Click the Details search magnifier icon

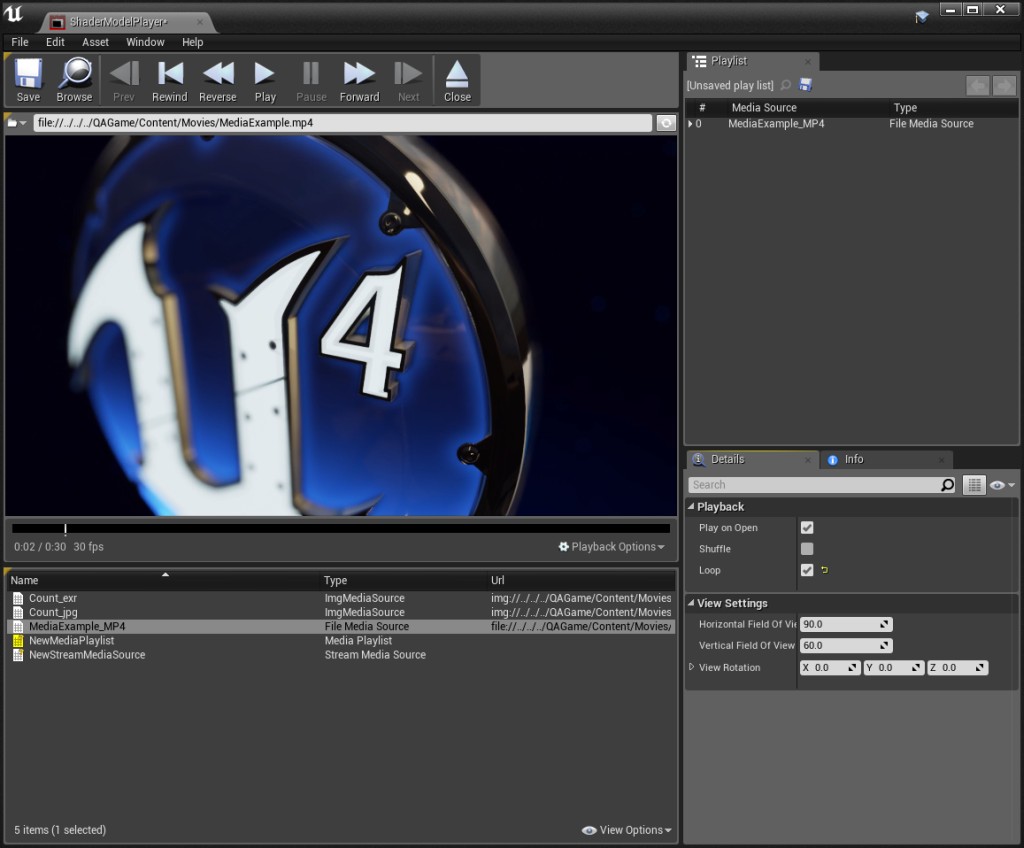(x=948, y=485)
